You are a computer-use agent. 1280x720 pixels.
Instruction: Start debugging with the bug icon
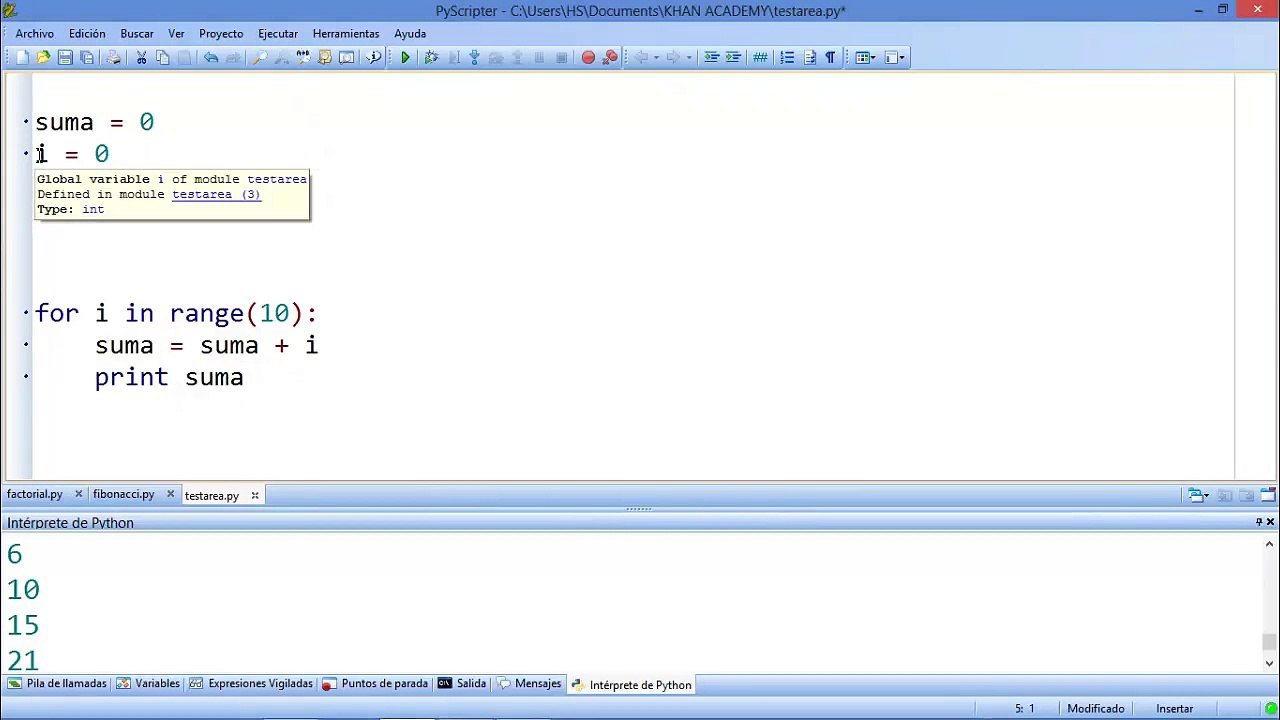pos(431,57)
